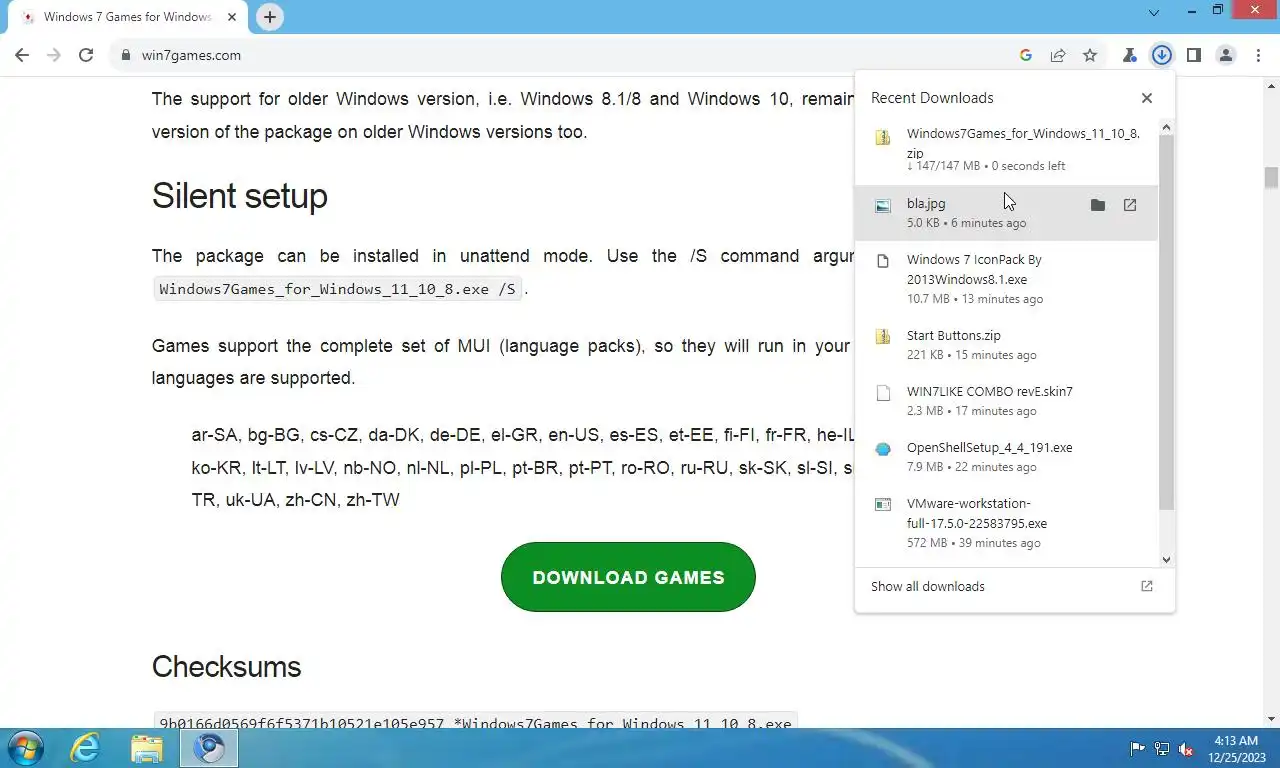Click the DOWNLOAD GAMES button
The image size is (1280, 768).
pos(628,577)
